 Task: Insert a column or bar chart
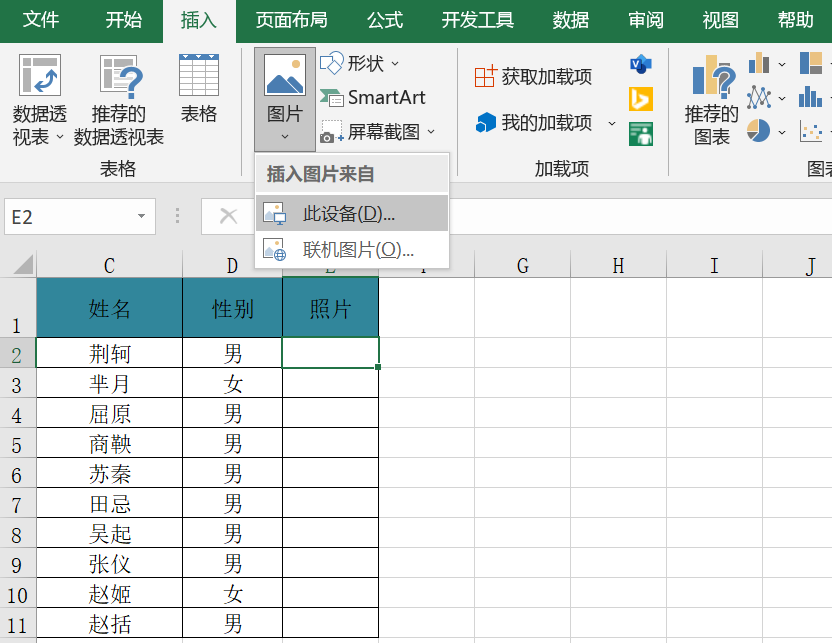point(759,63)
